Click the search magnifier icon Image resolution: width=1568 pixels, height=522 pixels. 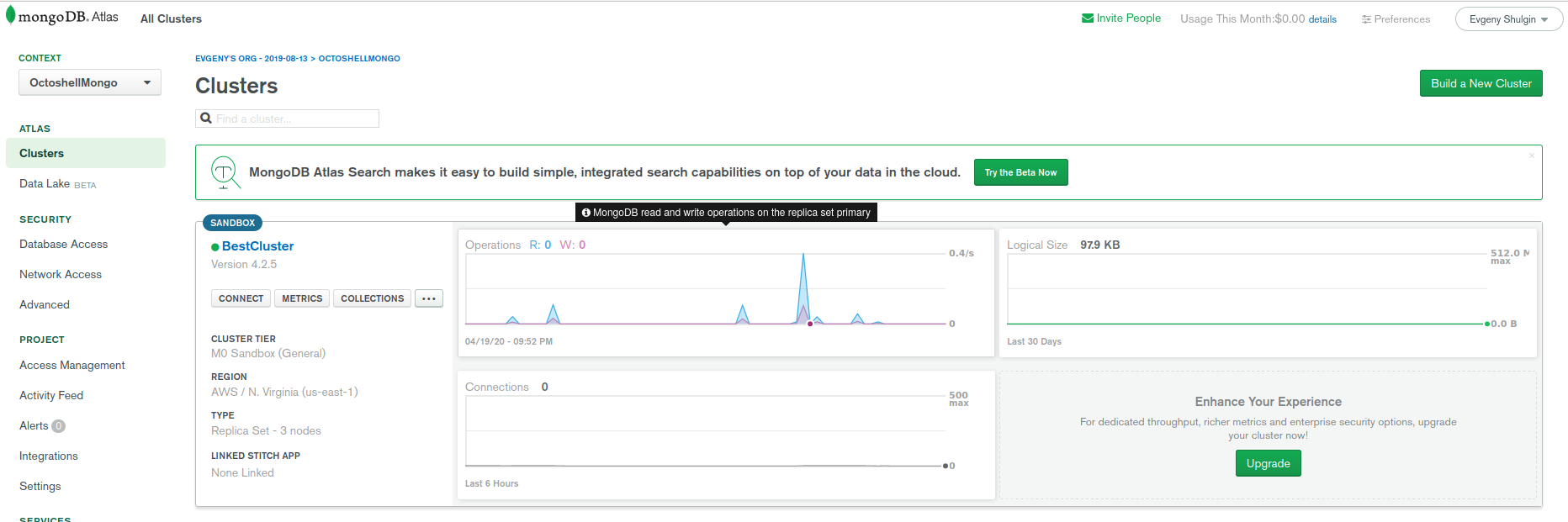tap(205, 119)
